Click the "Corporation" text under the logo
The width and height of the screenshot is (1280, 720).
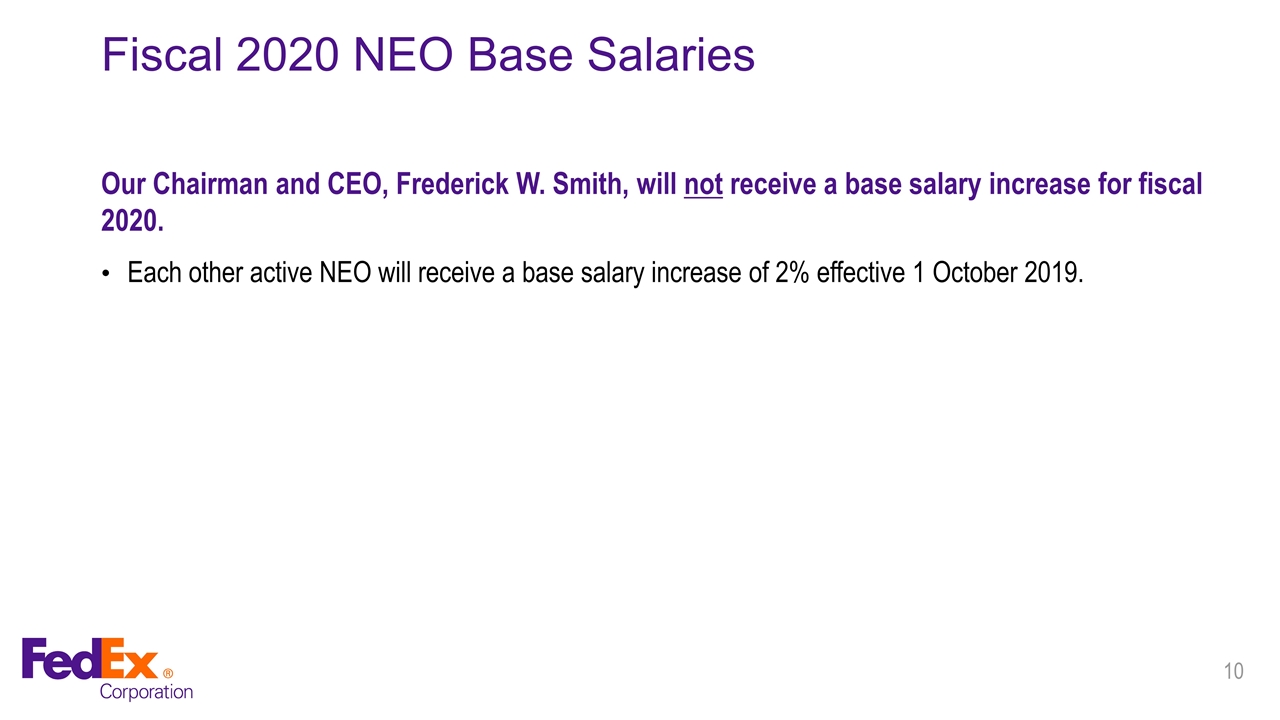(146, 691)
